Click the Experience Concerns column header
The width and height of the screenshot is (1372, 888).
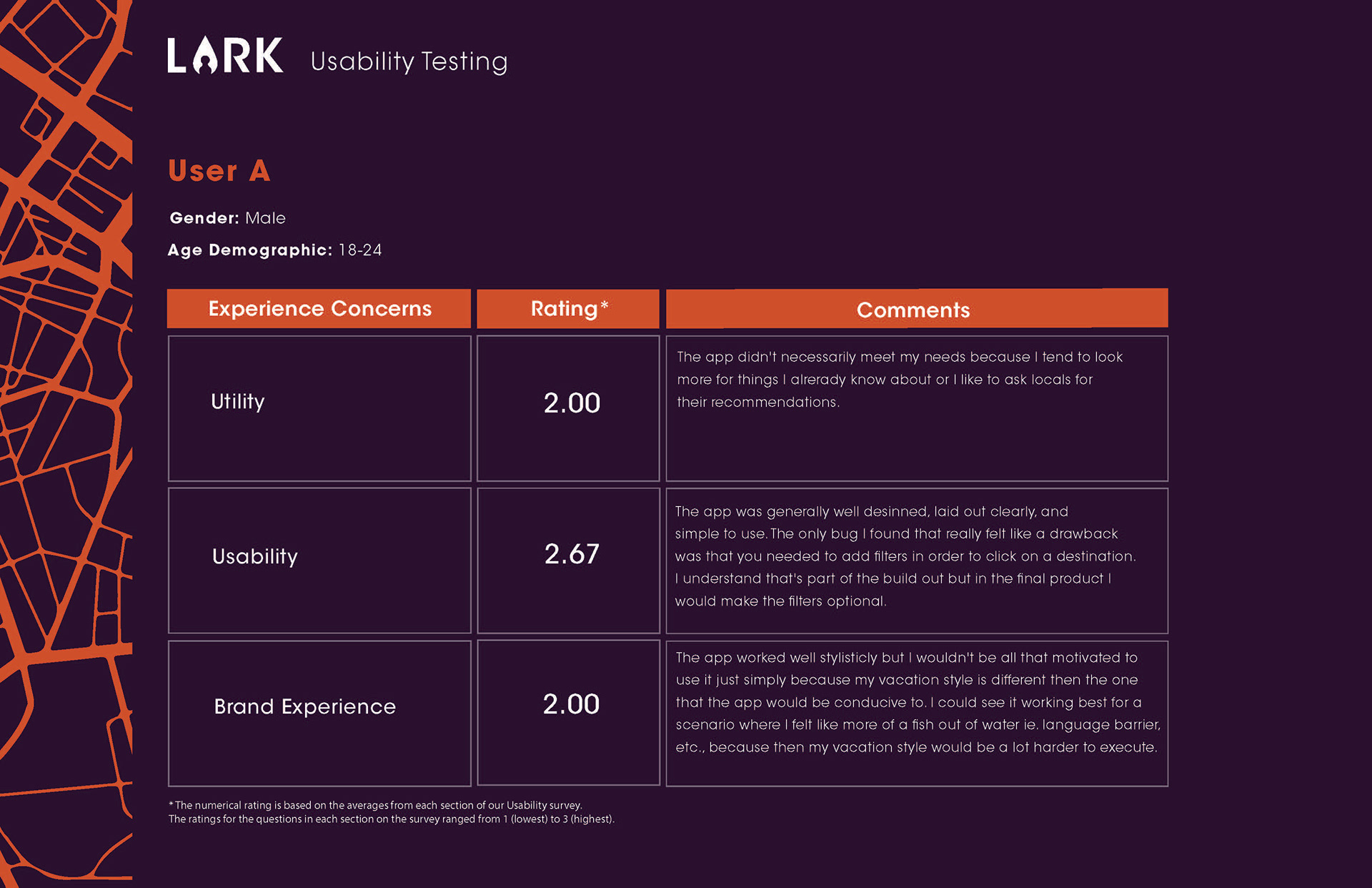click(319, 309)
